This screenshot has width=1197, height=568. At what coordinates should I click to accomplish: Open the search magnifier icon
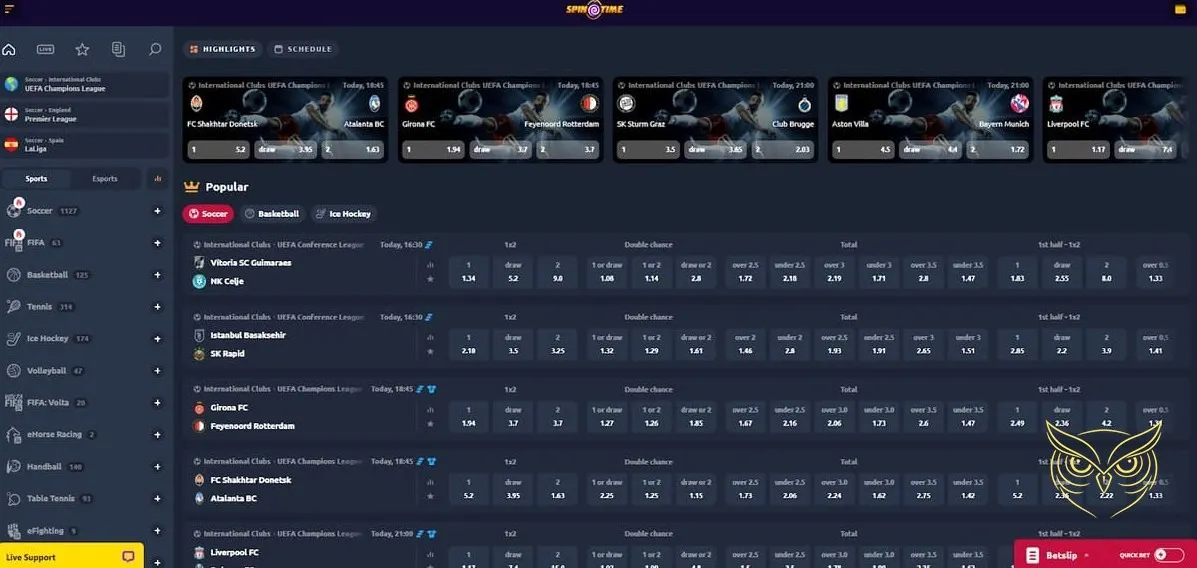point(155,50)
